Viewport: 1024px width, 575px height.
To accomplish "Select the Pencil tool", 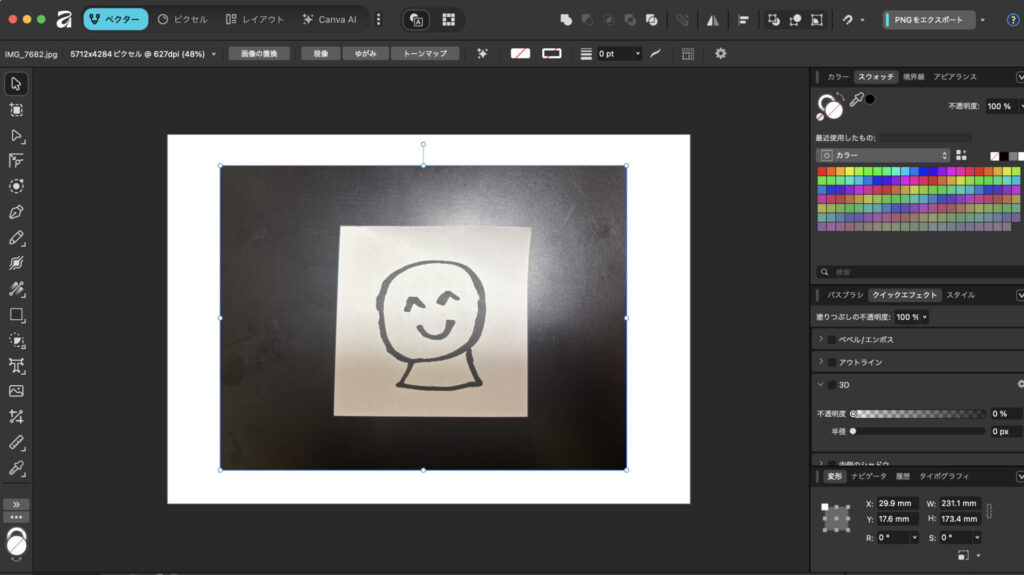I will (x=16, y=238).
